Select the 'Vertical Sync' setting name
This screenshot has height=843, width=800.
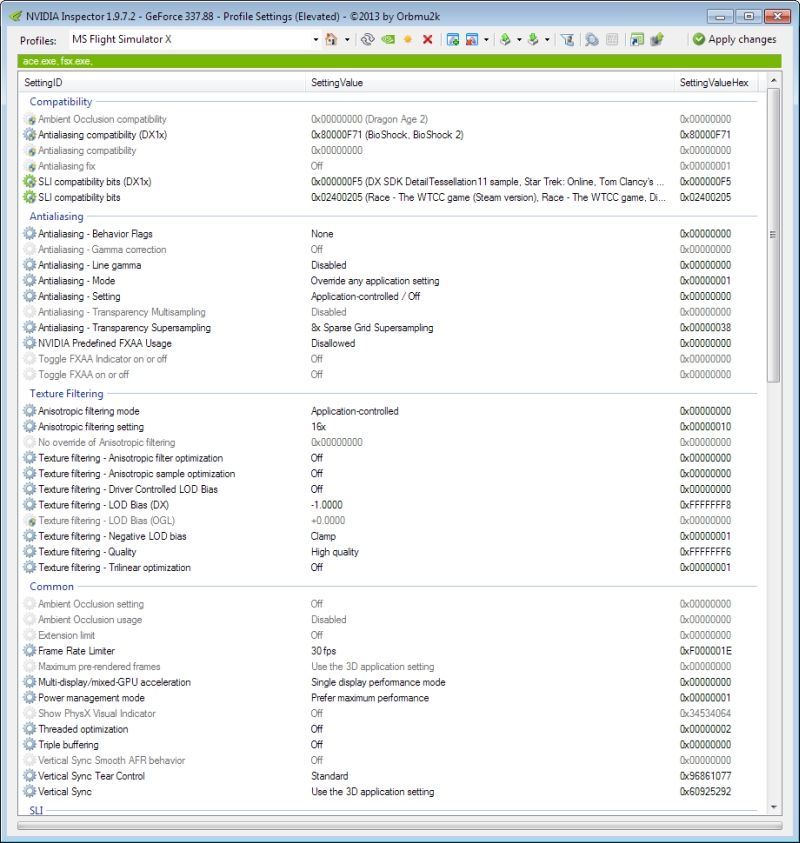[65, 791]
